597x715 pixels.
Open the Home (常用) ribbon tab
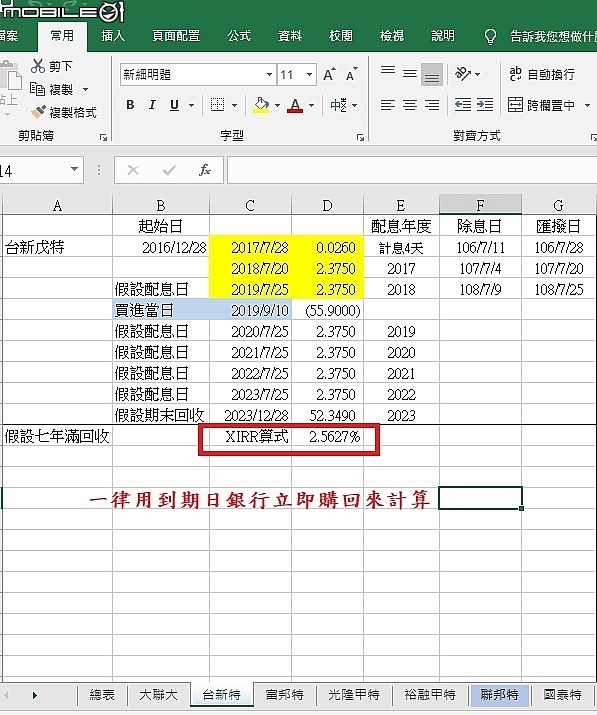(x=62, y=36)
